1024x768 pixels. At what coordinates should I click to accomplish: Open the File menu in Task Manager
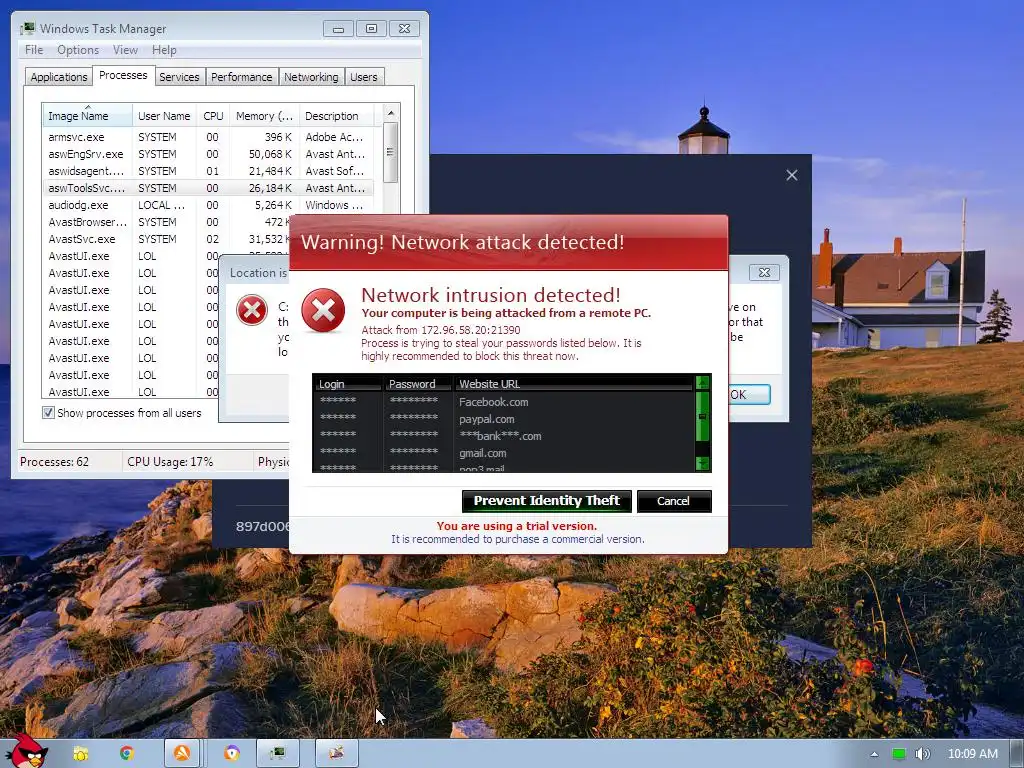[x=34, y=50]
